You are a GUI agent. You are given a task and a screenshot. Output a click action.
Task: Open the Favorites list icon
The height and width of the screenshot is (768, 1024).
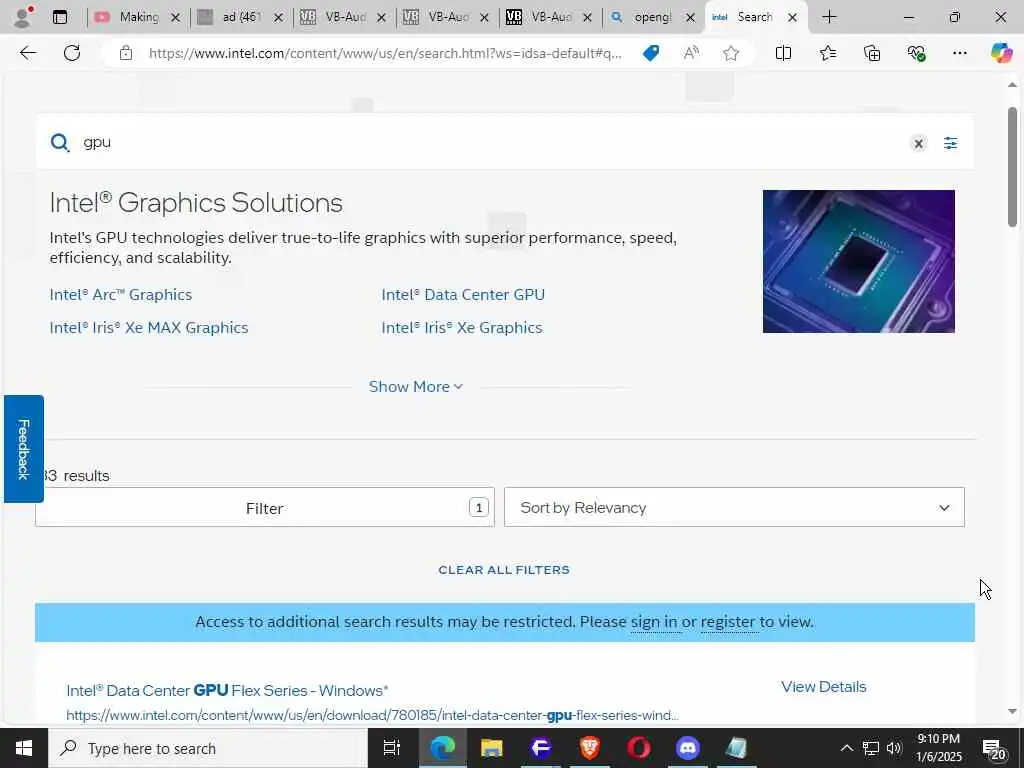(x=827, y=53)
